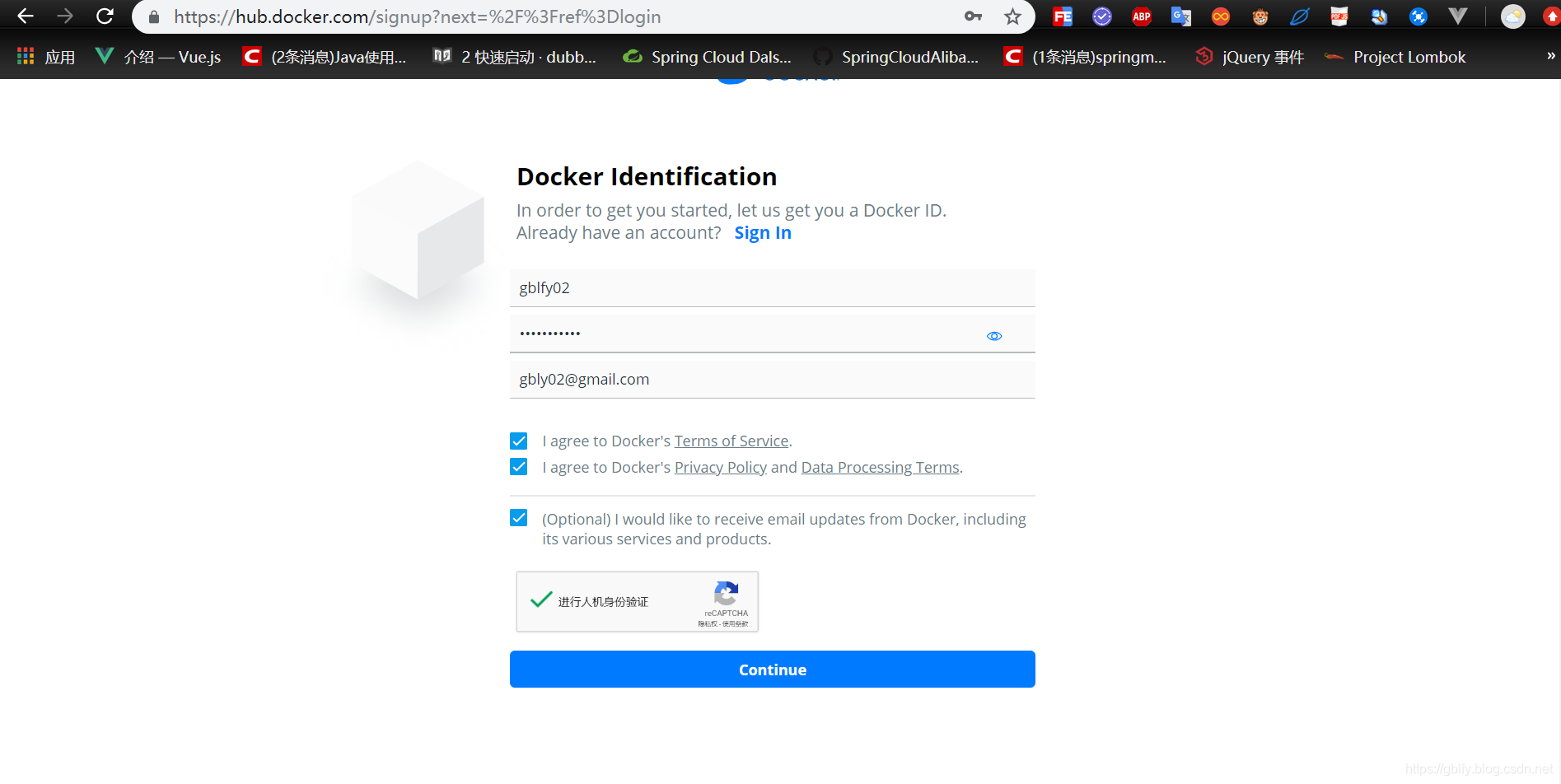The width and height of the screenshot is (1561, 784).
Task: Open the SpringCloudAlibaba GitHub bookmark
Action: pos(896,57)
